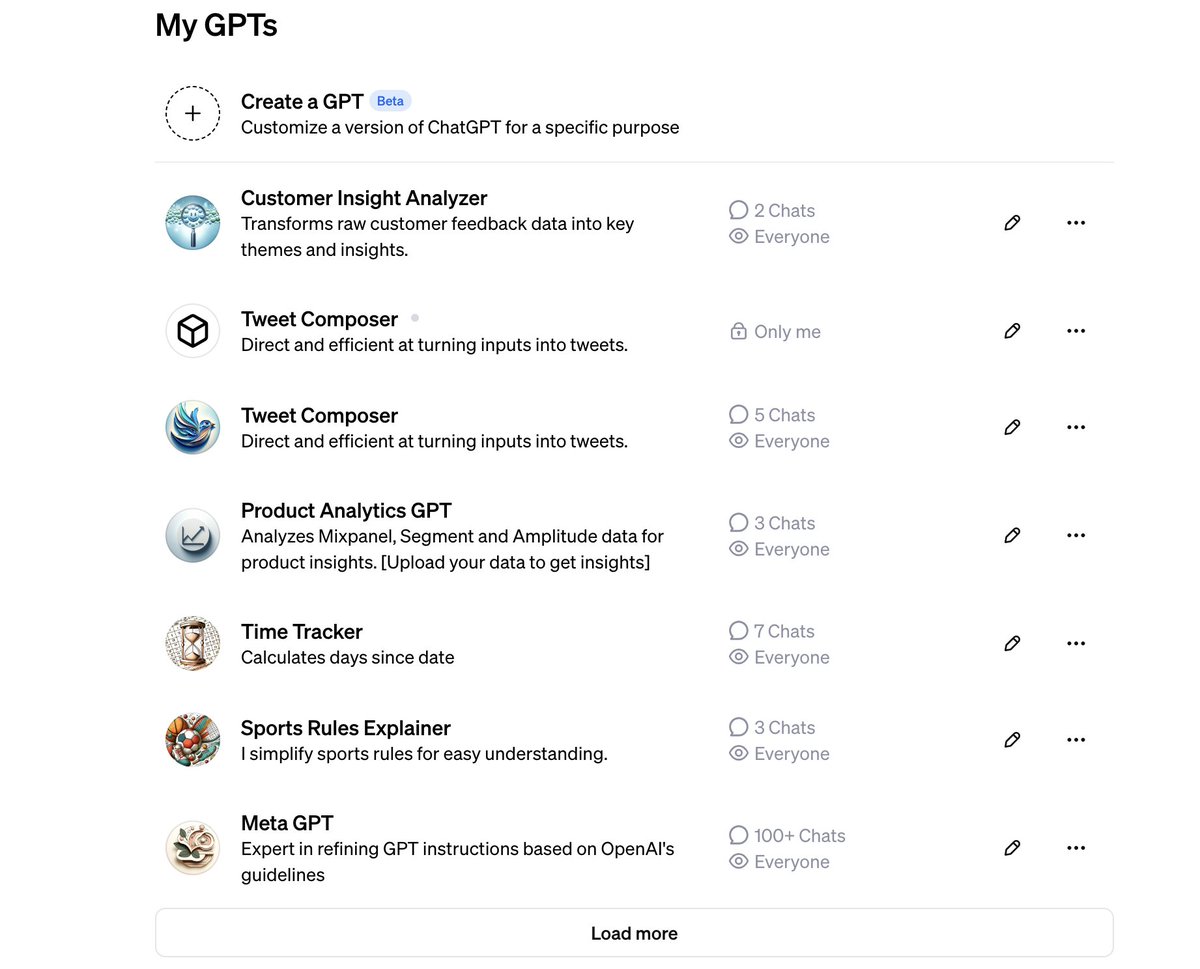The image size is (1200, 969).
Task: Click 'I simplify sports rules' description
Action: 424,754
